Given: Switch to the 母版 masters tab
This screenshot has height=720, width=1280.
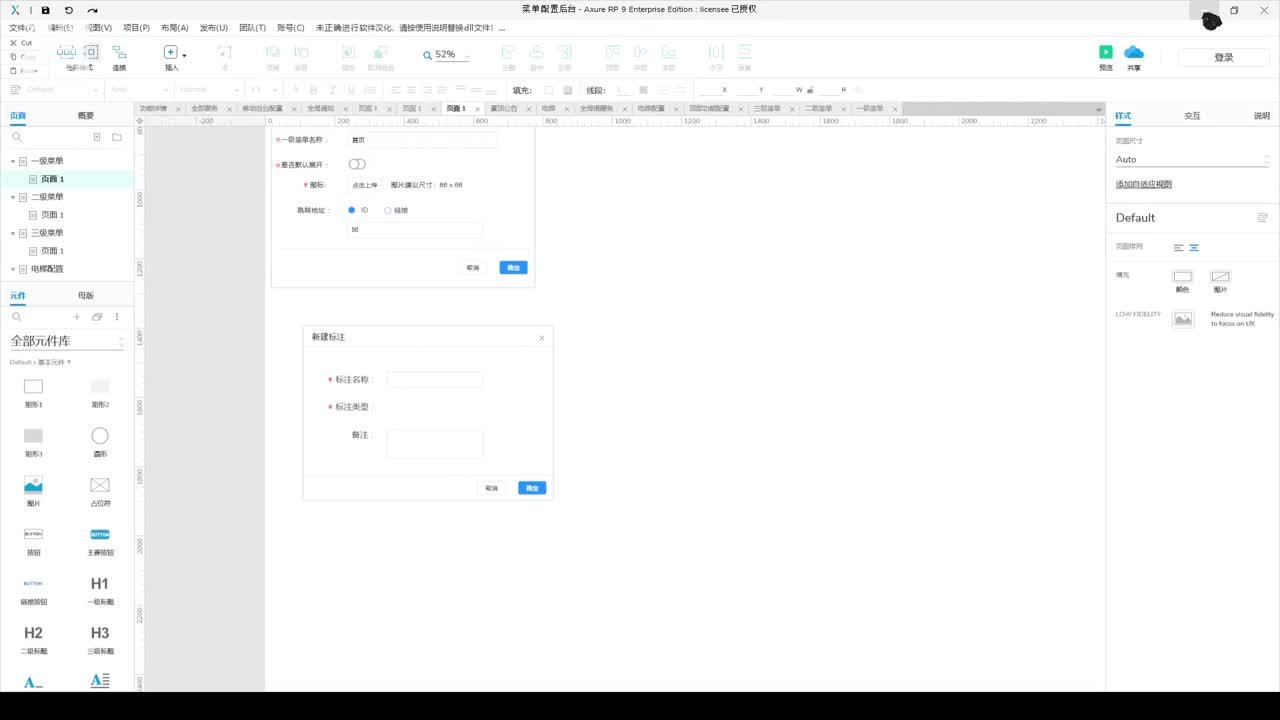Looking at the screenshot, I should coord(86,296).
